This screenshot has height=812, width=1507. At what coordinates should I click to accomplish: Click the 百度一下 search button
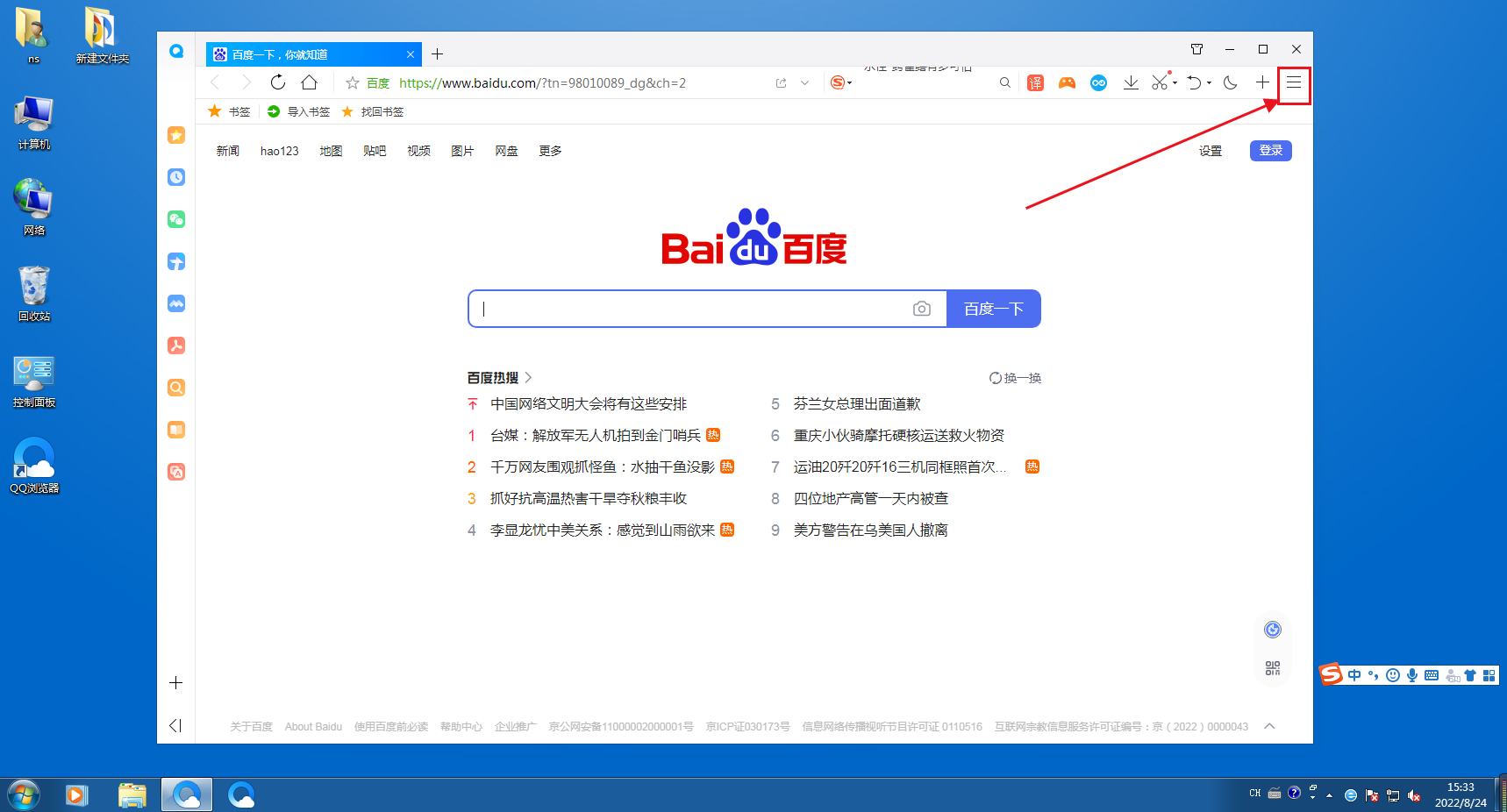pos(994,309)
